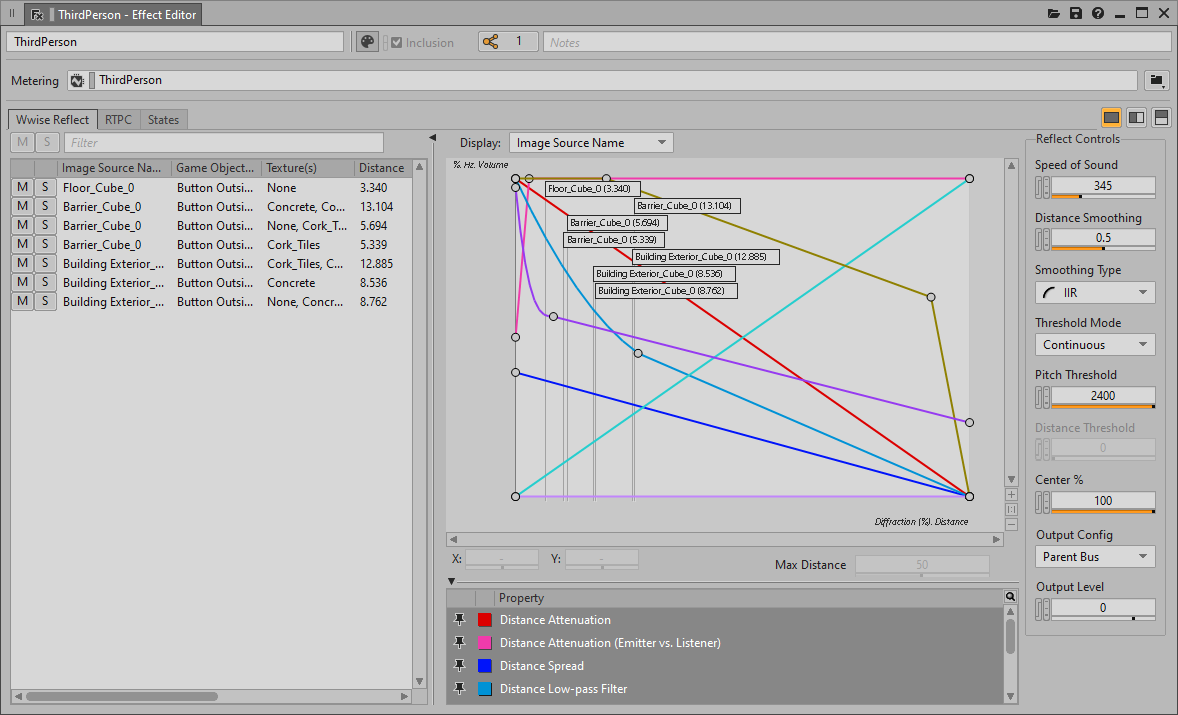Switch to single panel layout view
Screen dimensions: 1178x715
(x=1111, y=118)
